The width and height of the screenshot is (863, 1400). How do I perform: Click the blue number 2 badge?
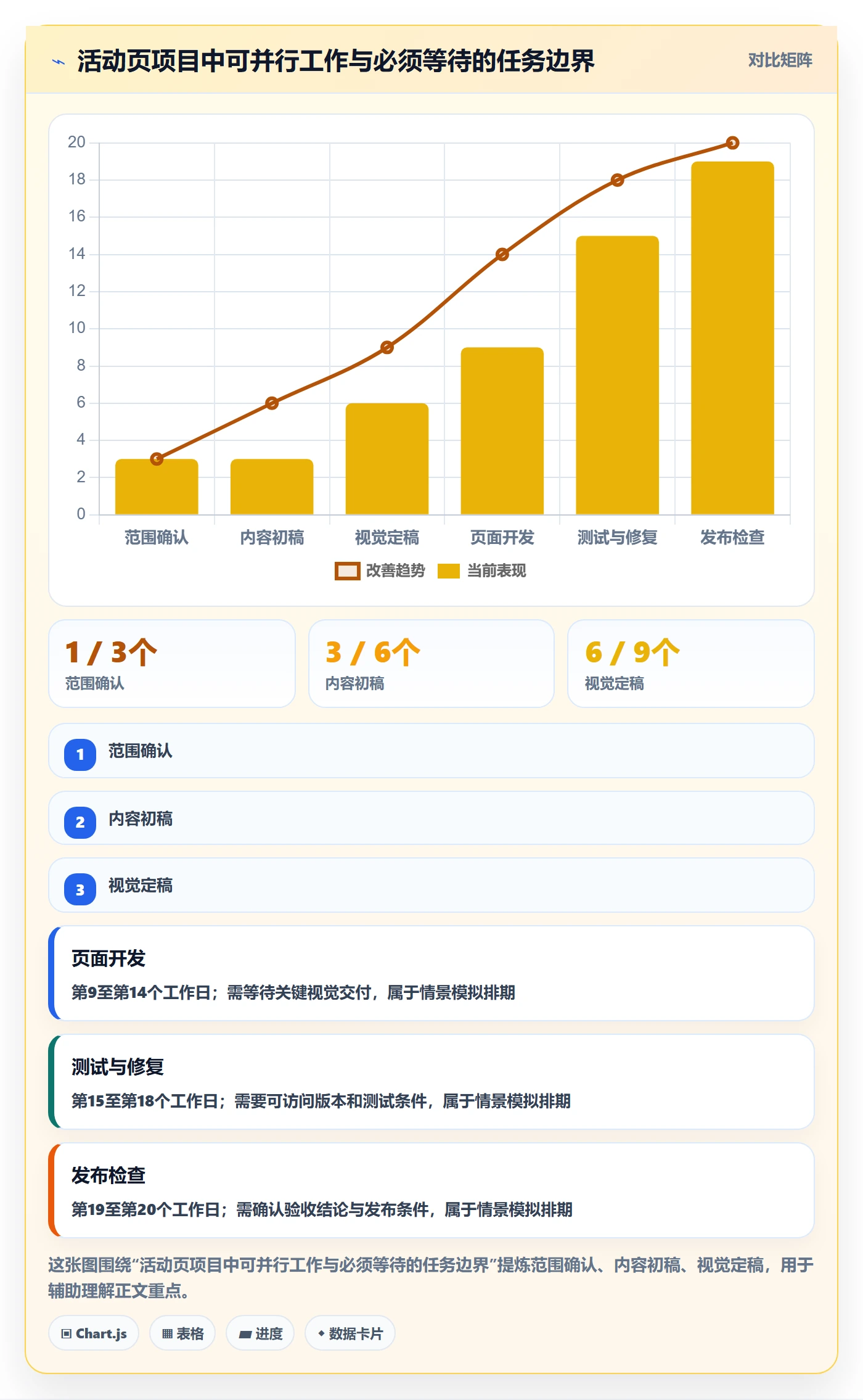(x=80, y=822)
